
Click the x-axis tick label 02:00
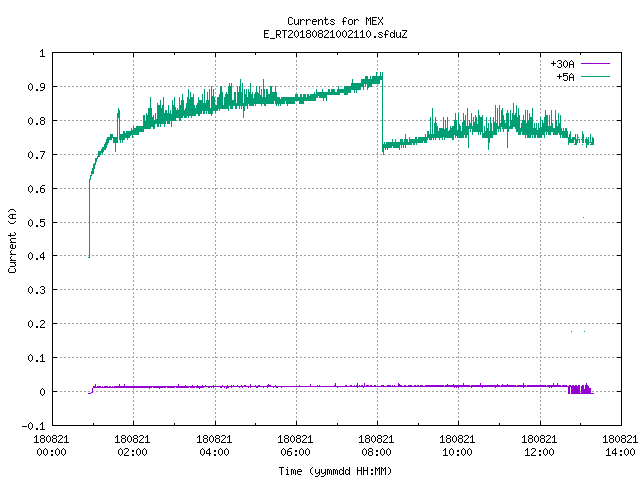[x=132, y=452]
